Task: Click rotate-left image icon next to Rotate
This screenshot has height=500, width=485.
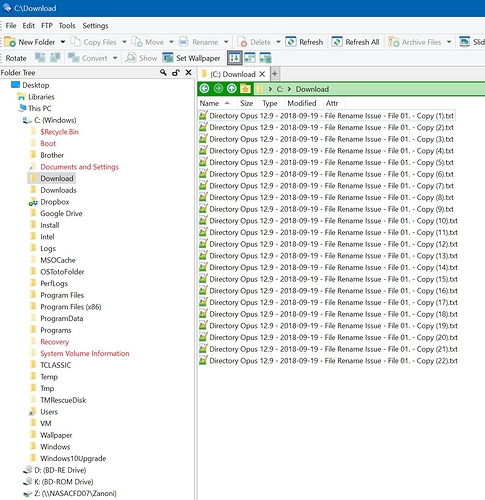Action: click(x=40, y=58)
